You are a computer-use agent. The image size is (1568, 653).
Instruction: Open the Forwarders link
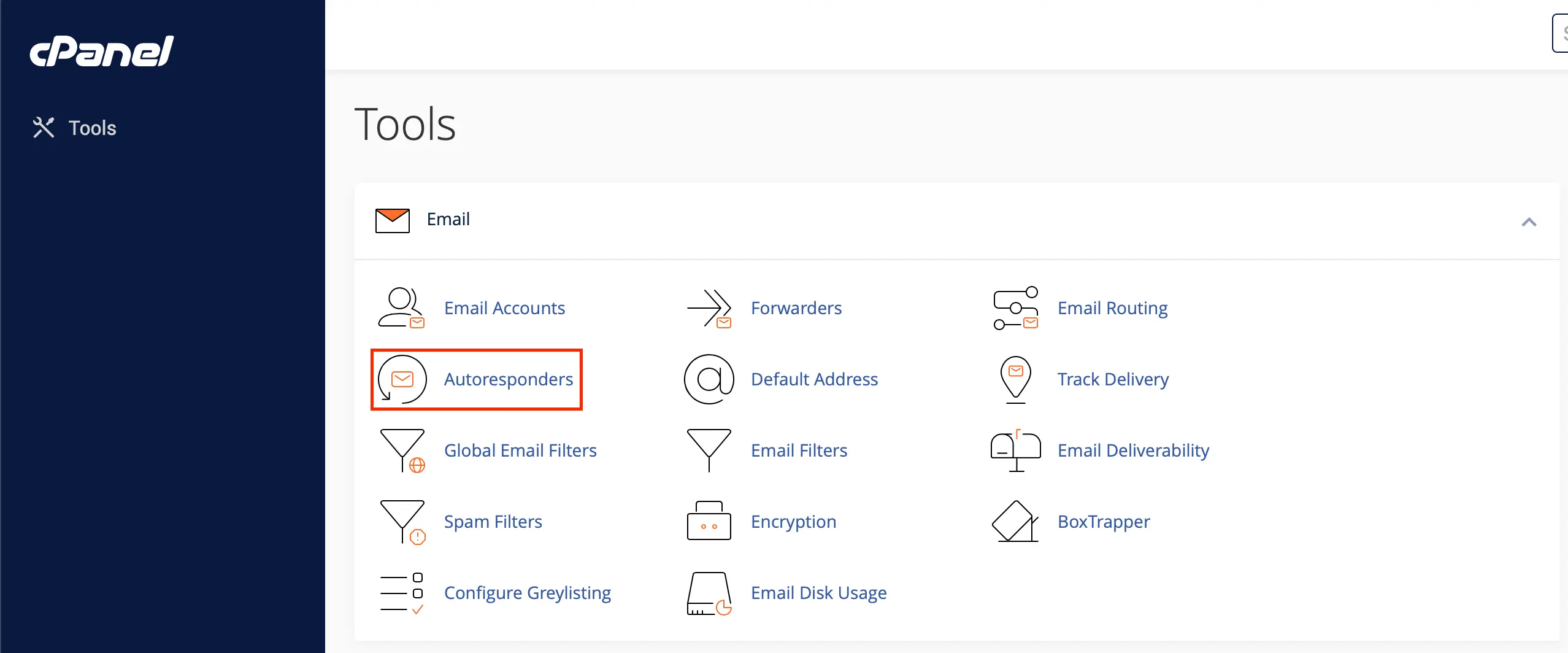tap(796, 308)
